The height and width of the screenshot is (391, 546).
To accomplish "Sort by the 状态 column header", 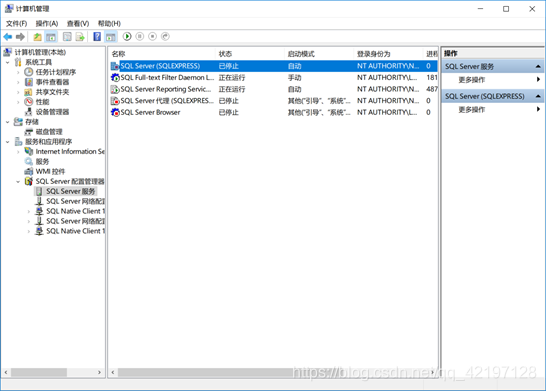I will point(249,54).
